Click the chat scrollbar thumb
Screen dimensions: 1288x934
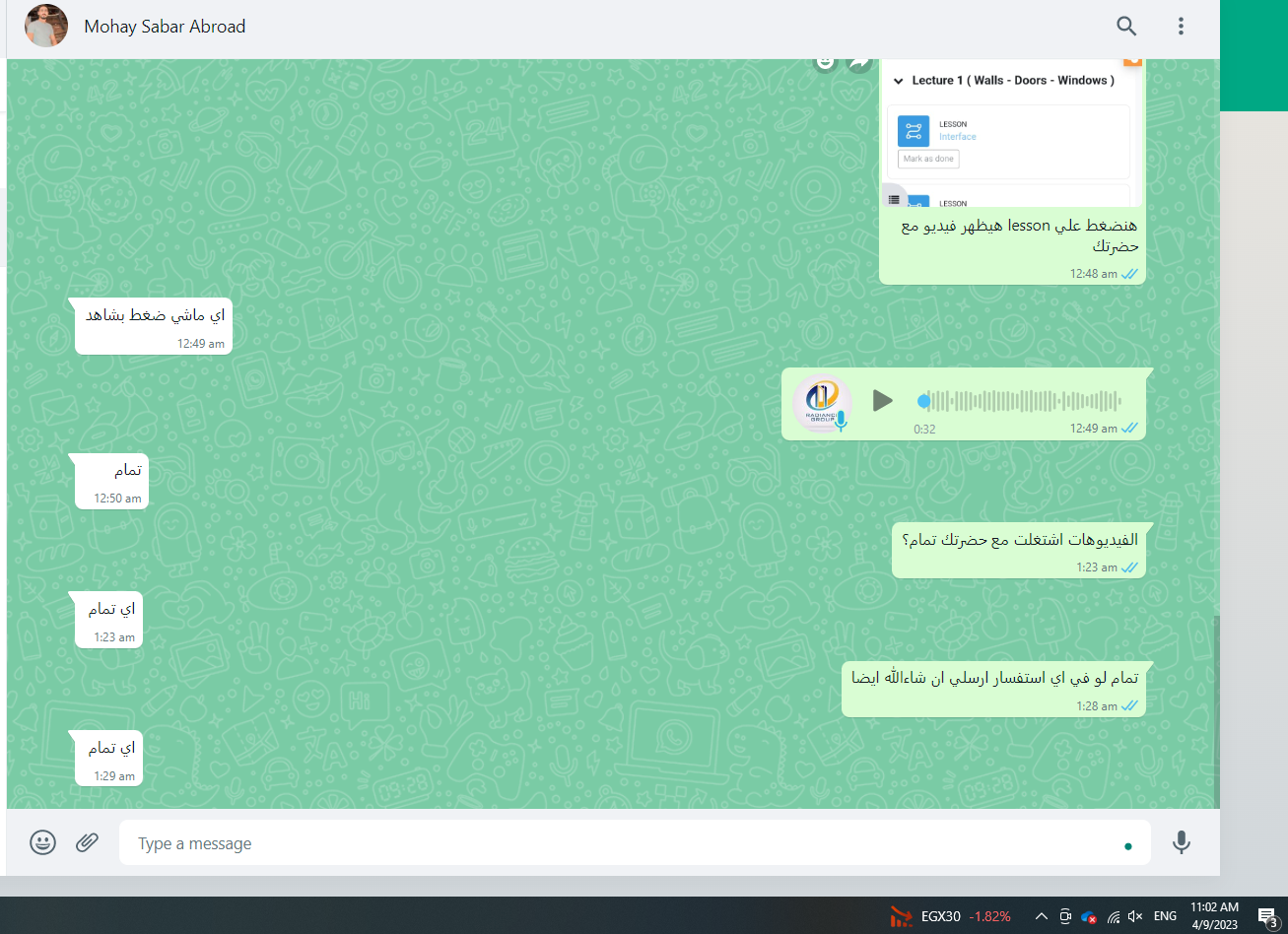point(1216,711)
